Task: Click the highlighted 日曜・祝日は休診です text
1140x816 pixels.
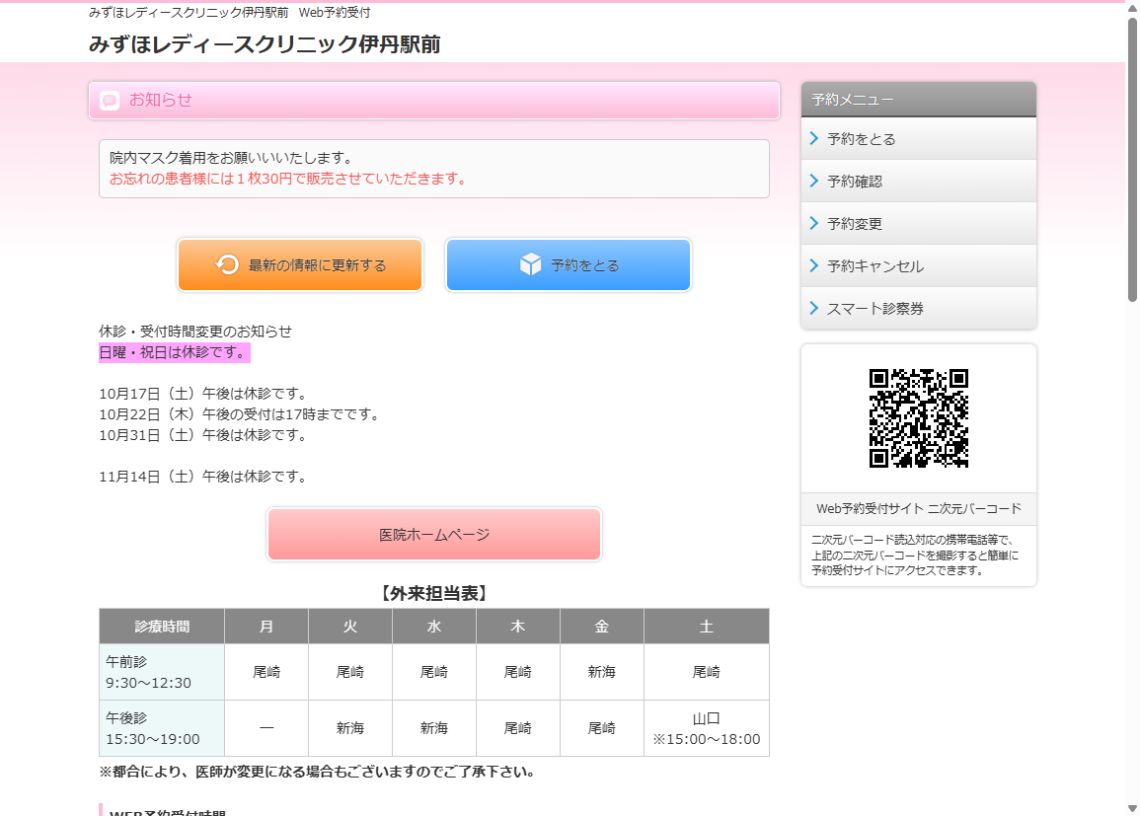Action: click(174, 353)
